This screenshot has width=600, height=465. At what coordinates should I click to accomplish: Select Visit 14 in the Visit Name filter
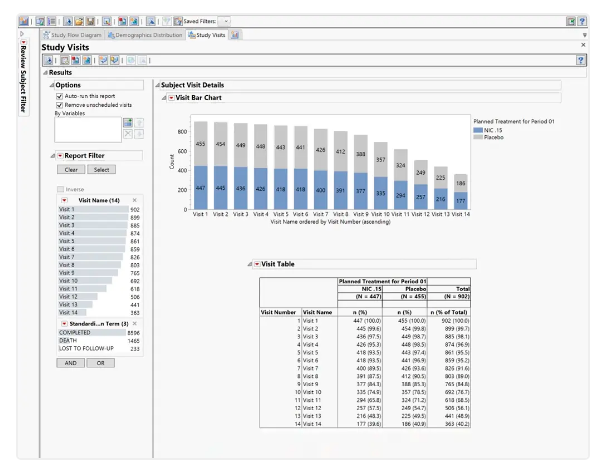pos(99,313)
